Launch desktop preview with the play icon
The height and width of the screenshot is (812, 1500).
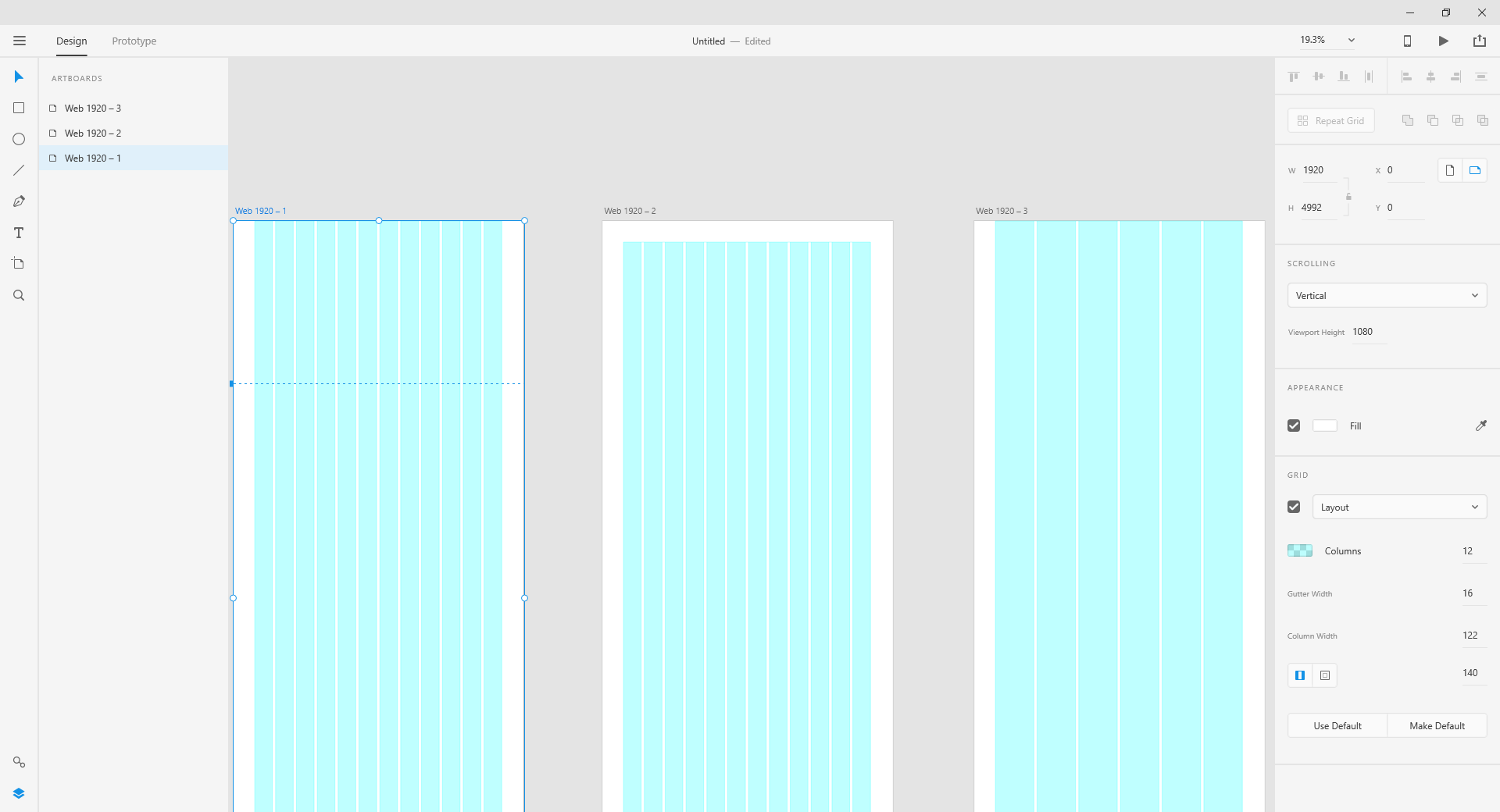point(1443,41)
